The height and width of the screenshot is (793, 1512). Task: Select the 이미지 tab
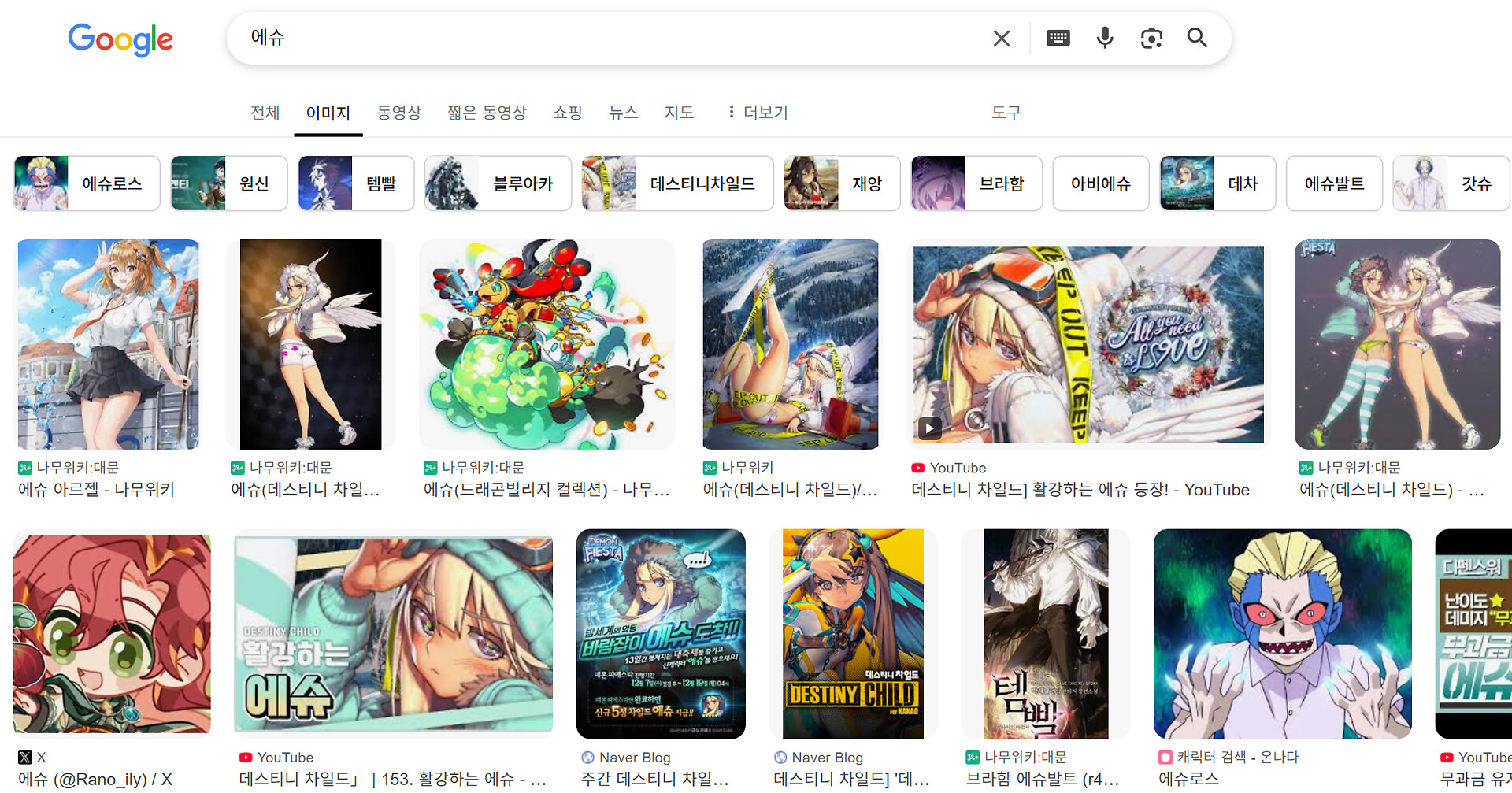pos(328,113)
